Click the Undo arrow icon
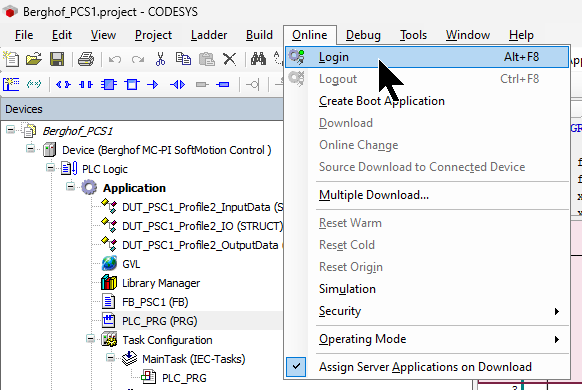The height and width of the screenshot is (390, 582). coord(115,59)
